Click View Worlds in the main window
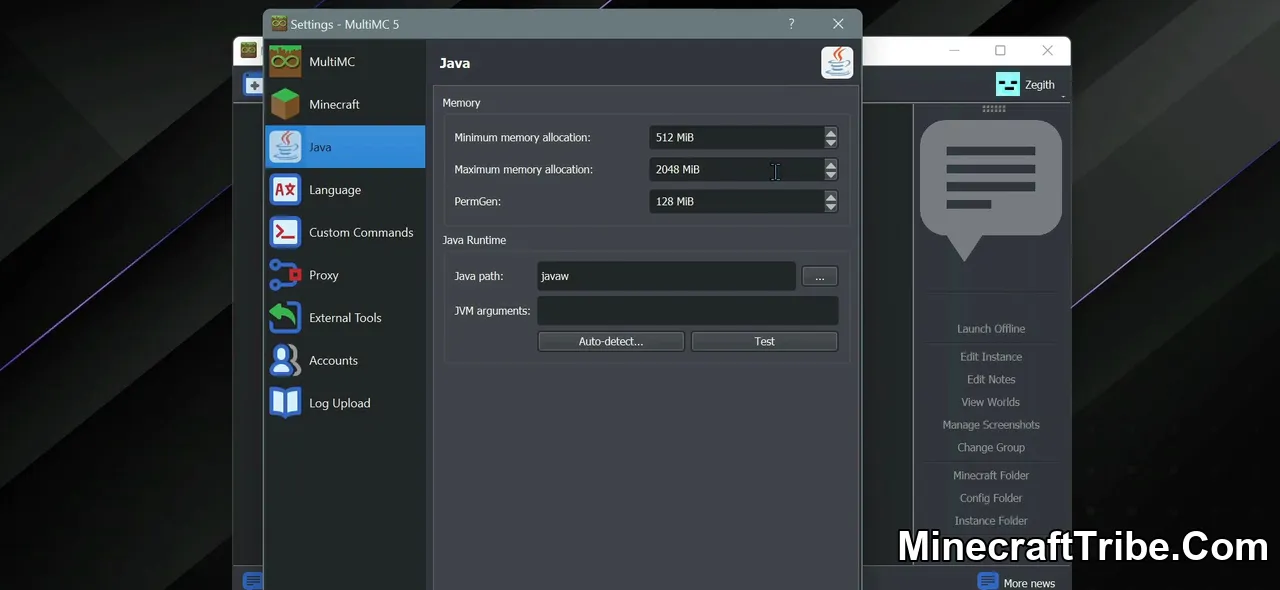1280x590 pixels. coord(991,402)
